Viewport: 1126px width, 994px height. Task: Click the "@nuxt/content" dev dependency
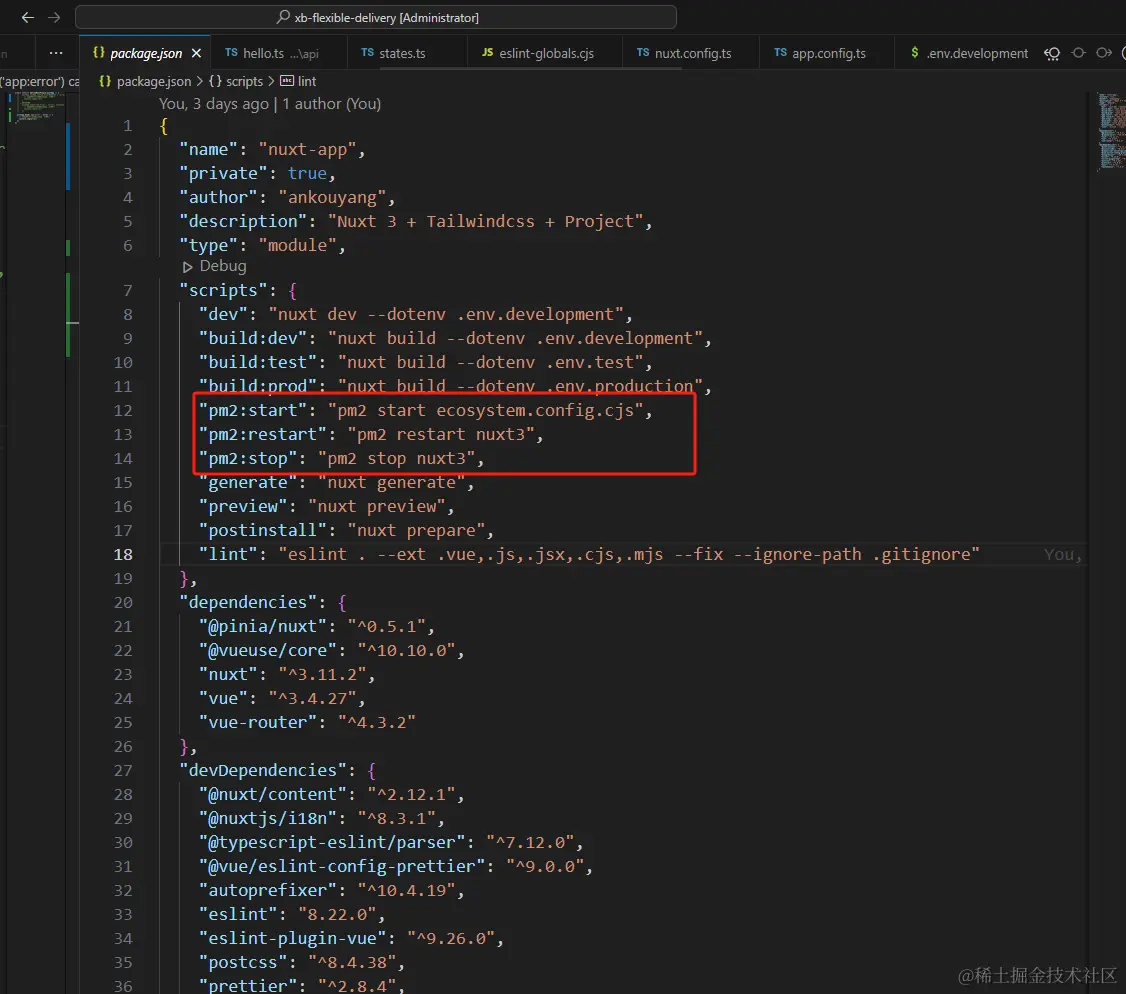point(272,794)
